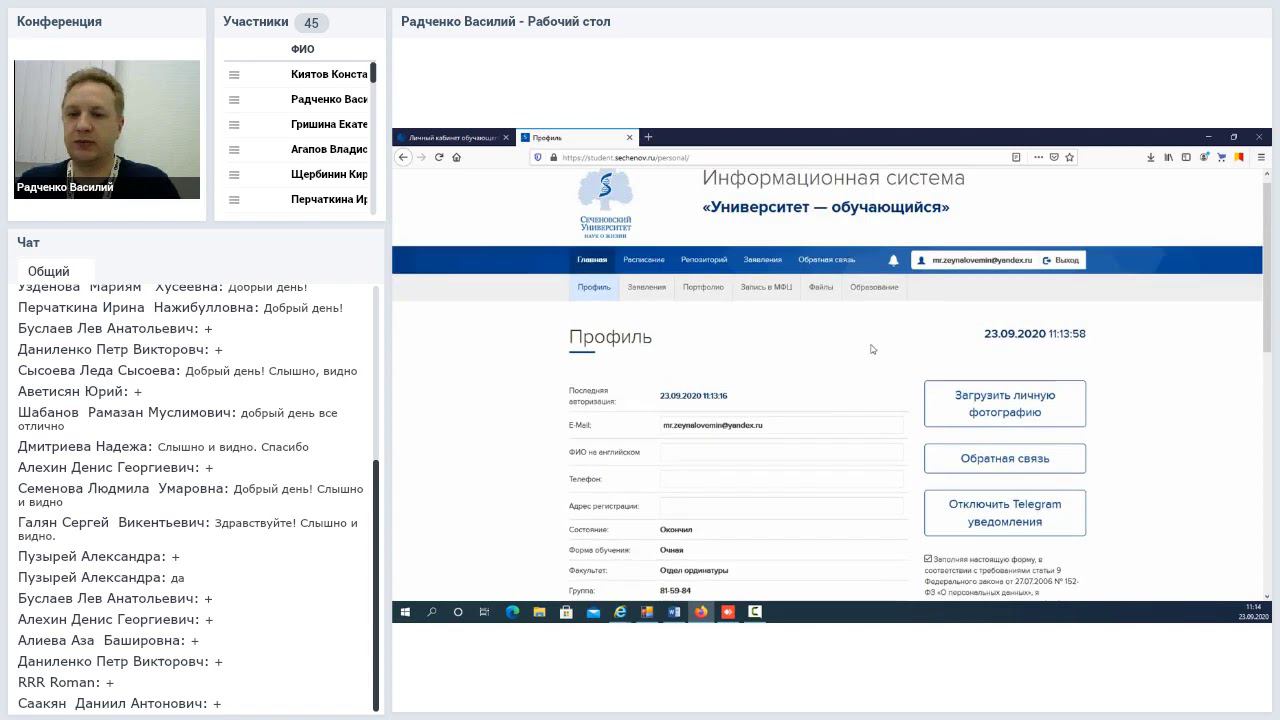Launch Microsoft Edge from the taskbar
Image resolution: width=1280 pixels, height=720 pixels.
512,612
